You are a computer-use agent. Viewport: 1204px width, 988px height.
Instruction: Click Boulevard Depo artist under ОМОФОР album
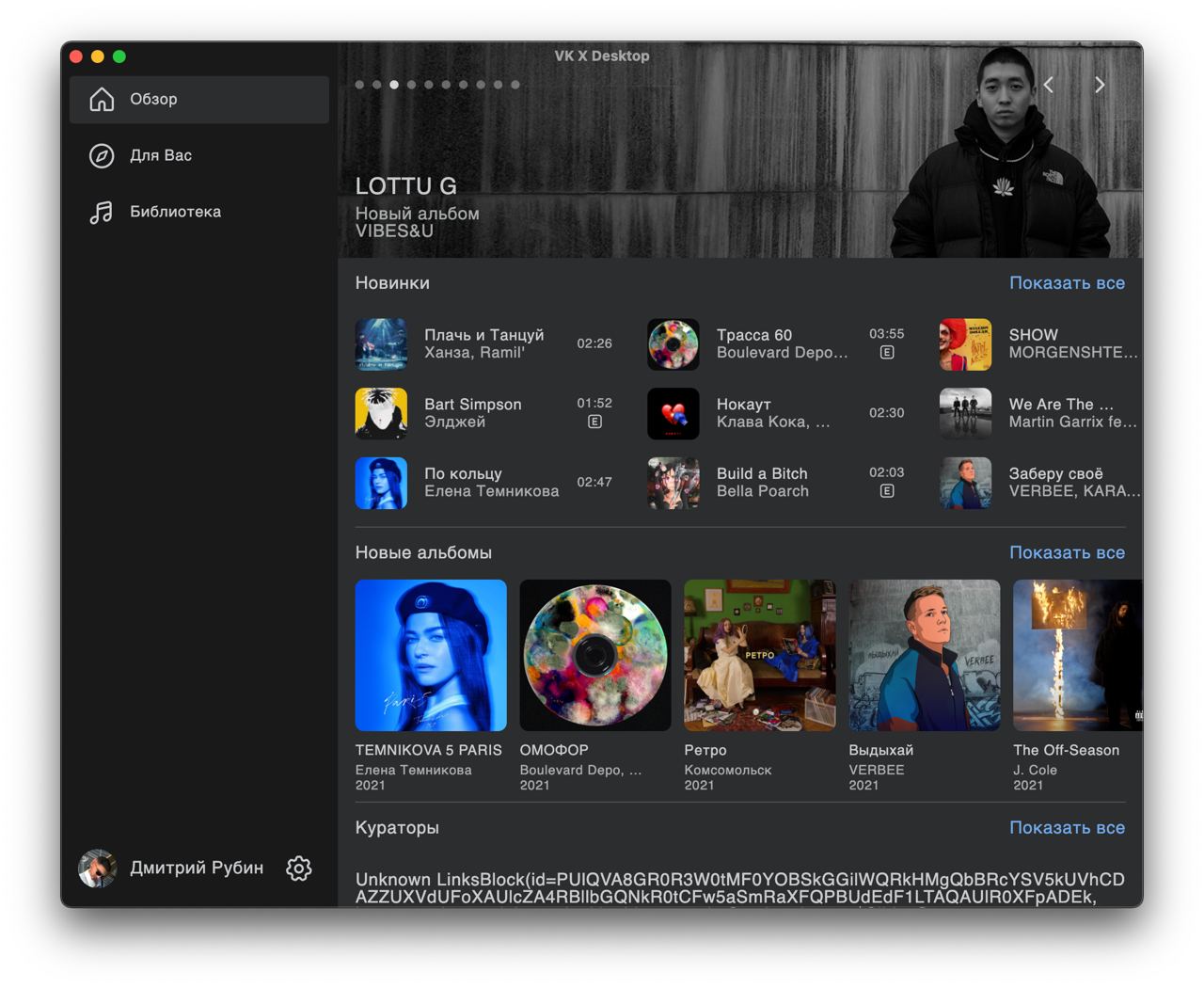tap(580, 770)
